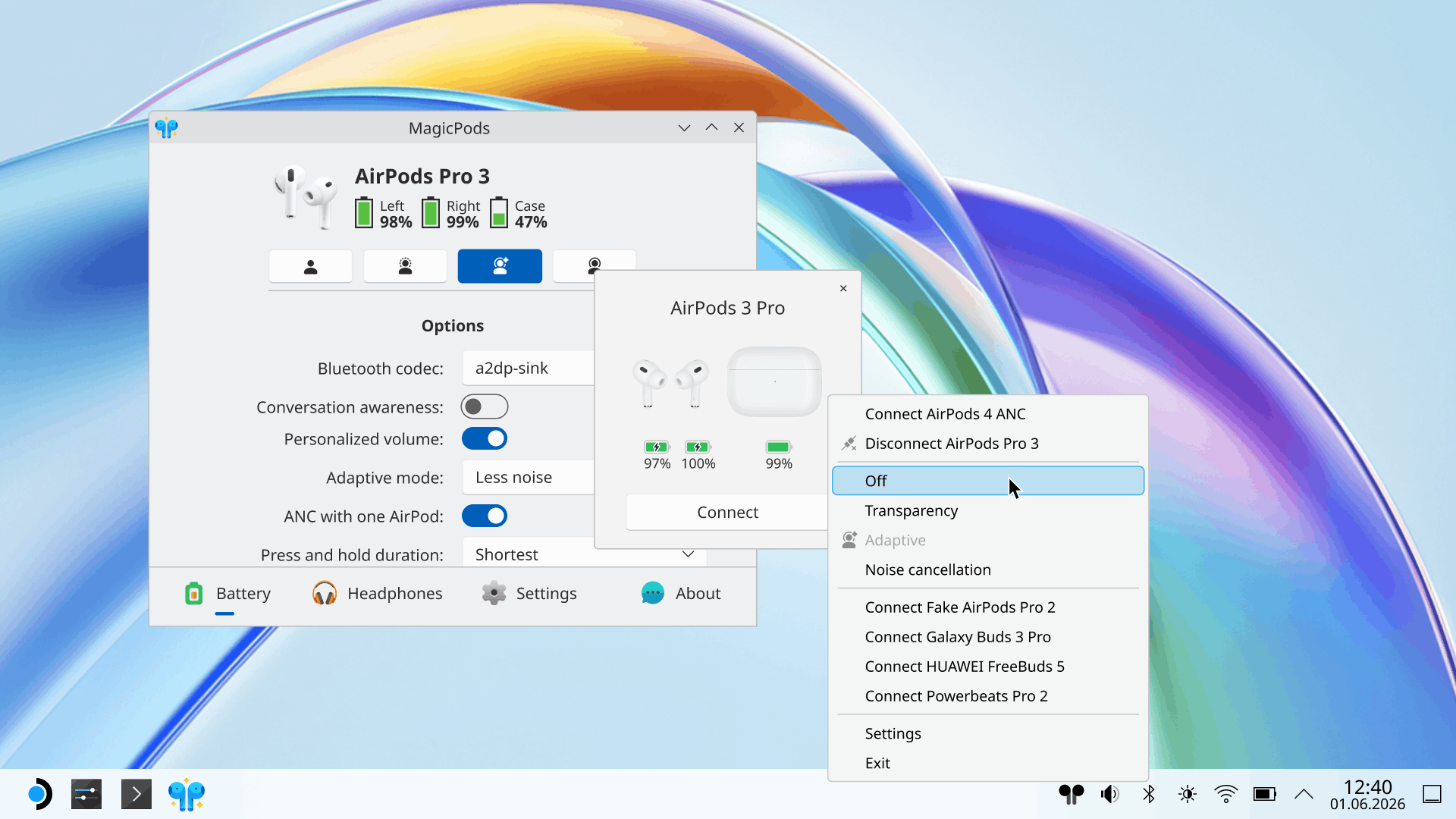Toggle Personalized volume switch

pos(485,439)
